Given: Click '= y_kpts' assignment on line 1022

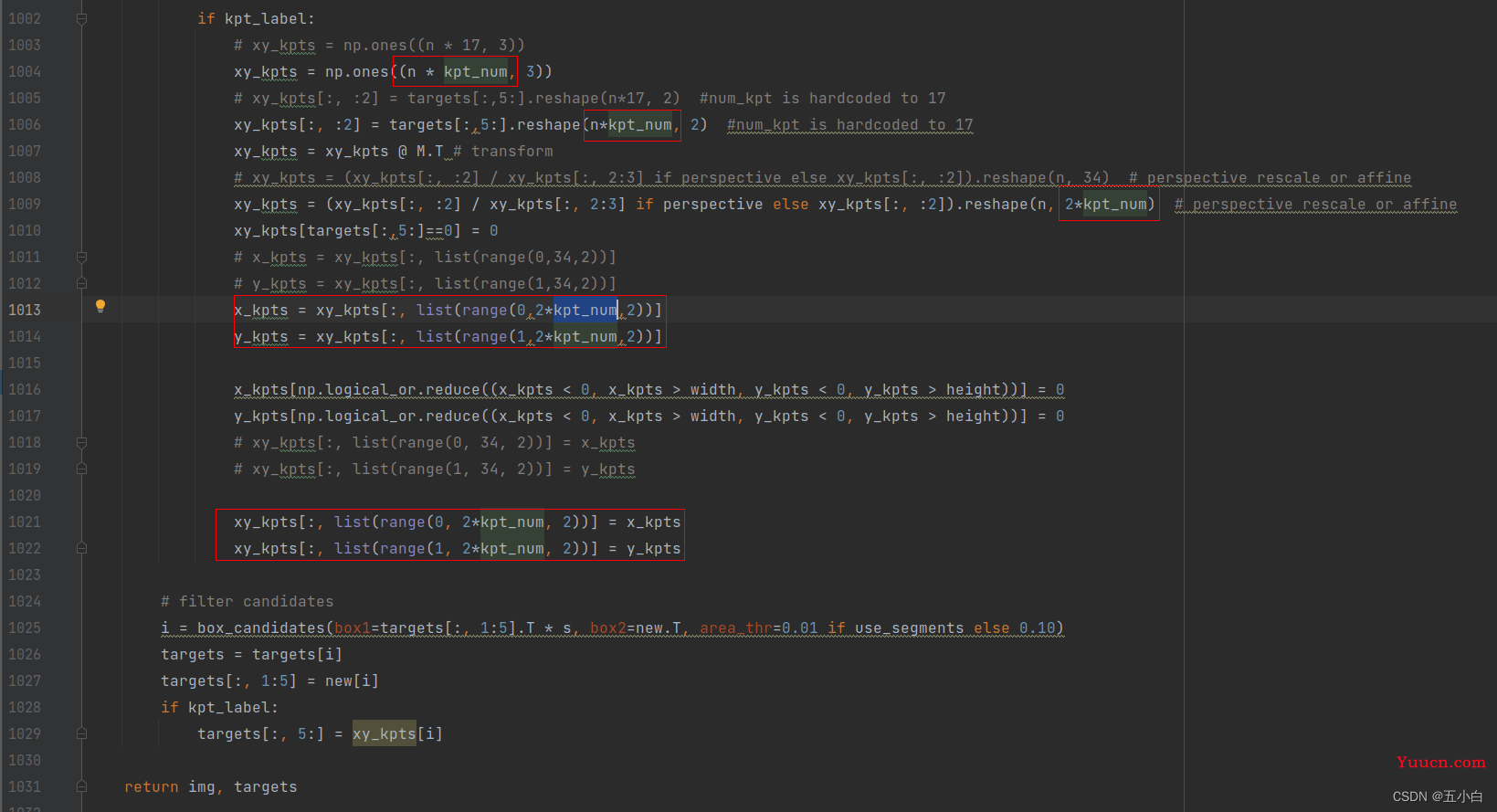Looking at the screenshot, I should [x=644, y=548].
